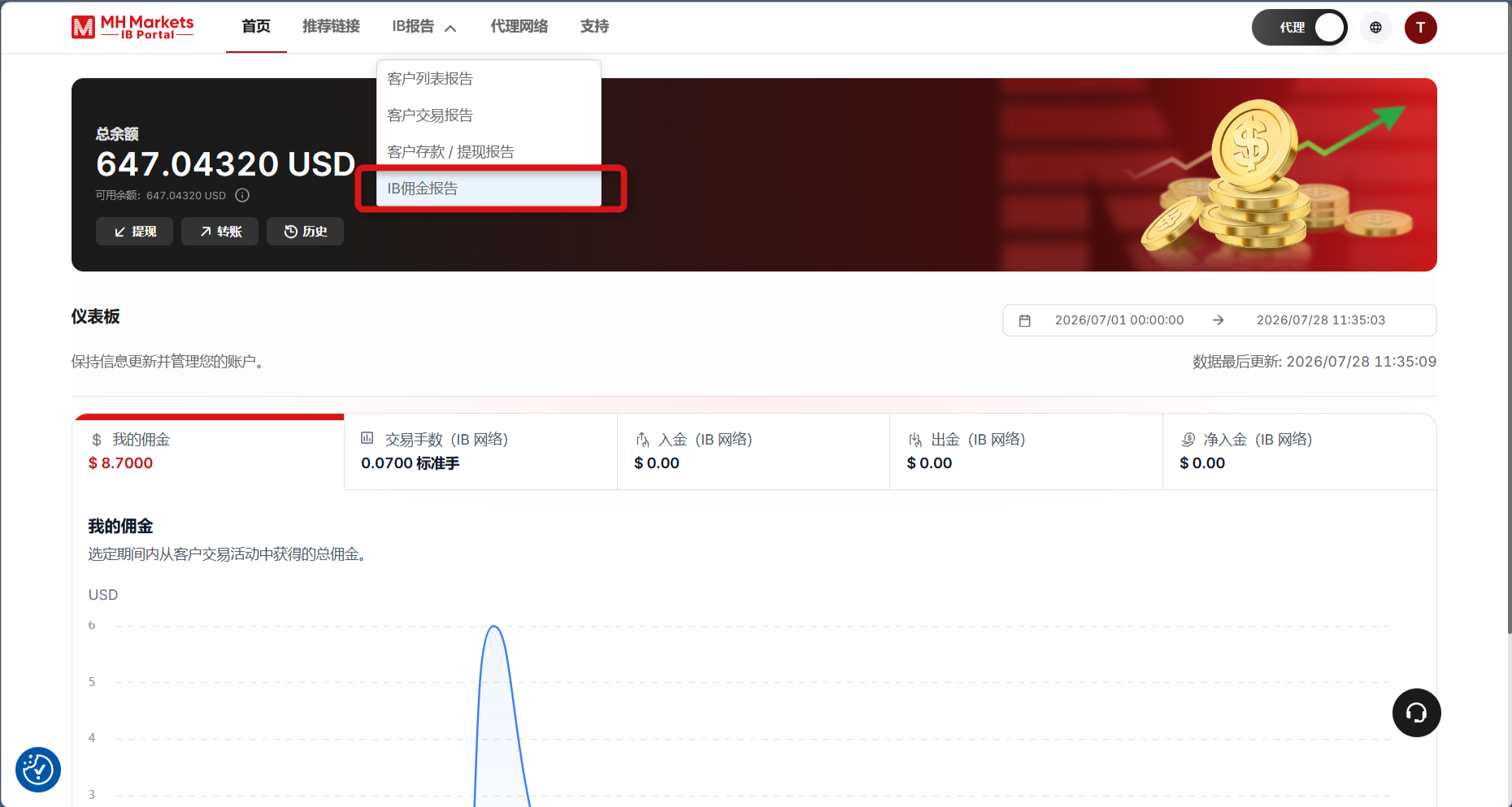Click the arrow between date range values

(x=1218, y=320)
